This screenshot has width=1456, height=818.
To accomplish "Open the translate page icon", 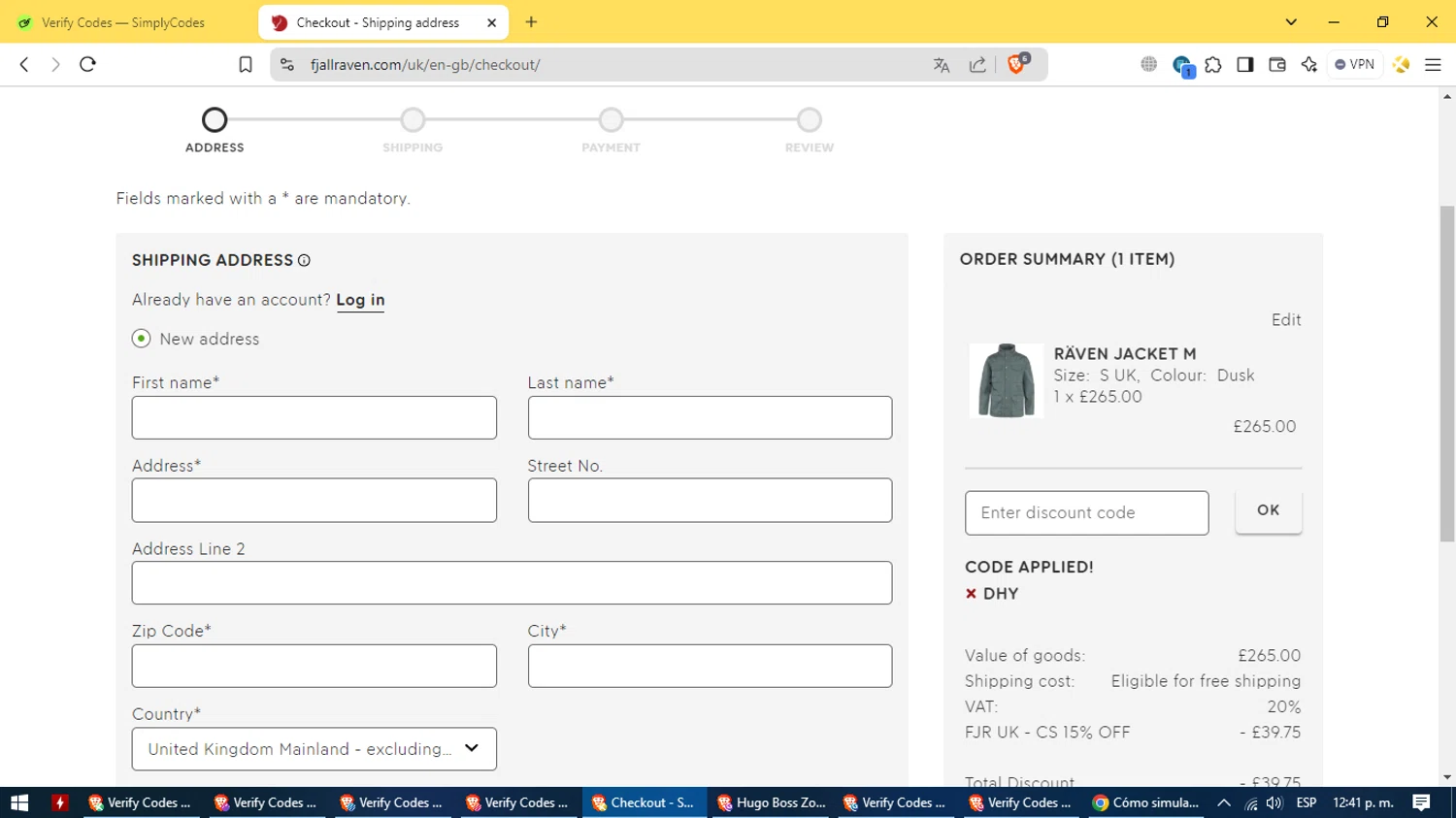I will pyautogui.click(x=942, y=65).
